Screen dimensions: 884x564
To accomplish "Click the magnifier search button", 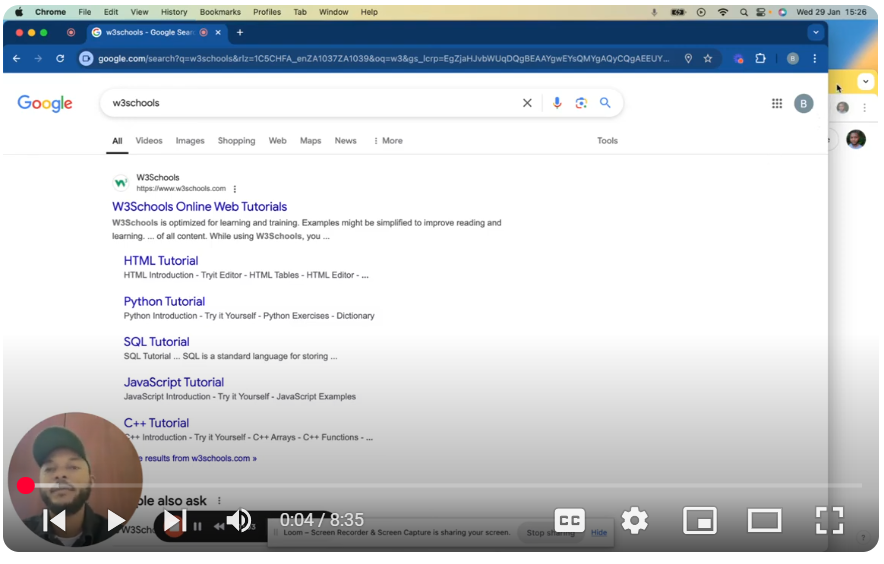I will pyautogui.click(x=605, y=103).
